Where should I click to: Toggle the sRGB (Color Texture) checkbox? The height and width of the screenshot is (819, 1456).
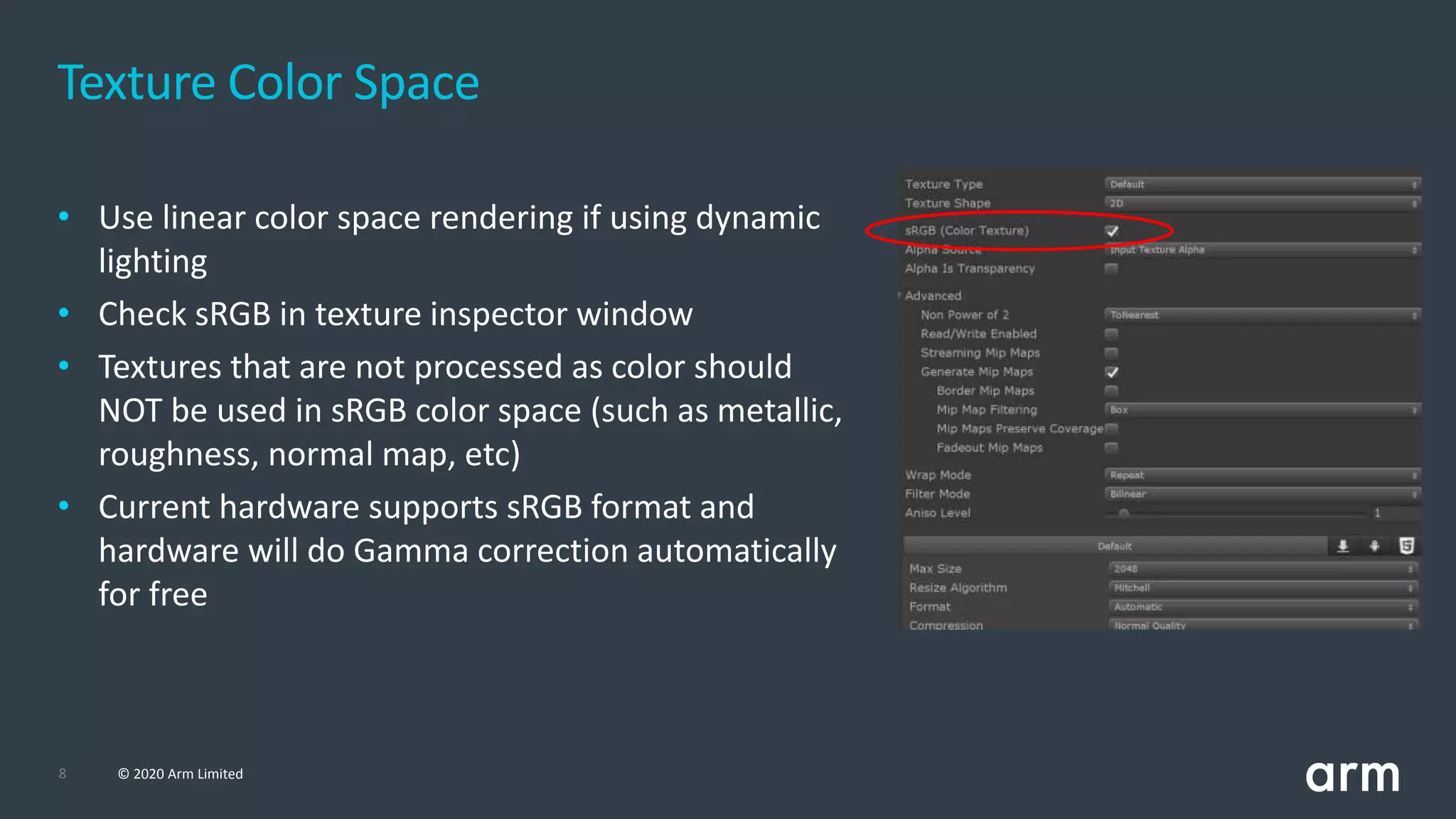coord(1112,230)
